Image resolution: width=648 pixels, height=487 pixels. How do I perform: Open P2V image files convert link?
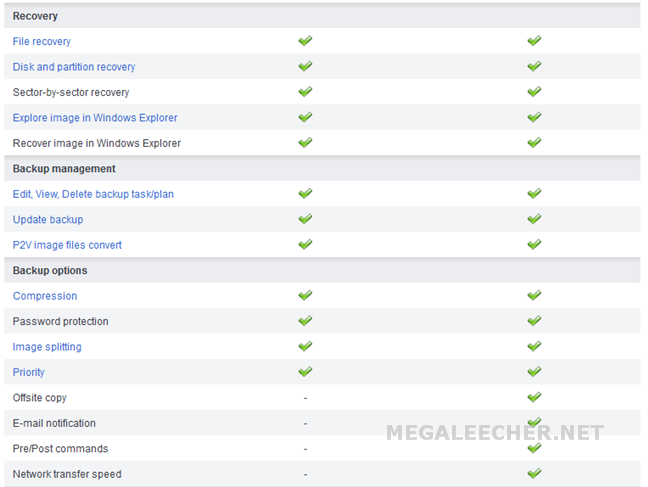(x=67, y=245)
